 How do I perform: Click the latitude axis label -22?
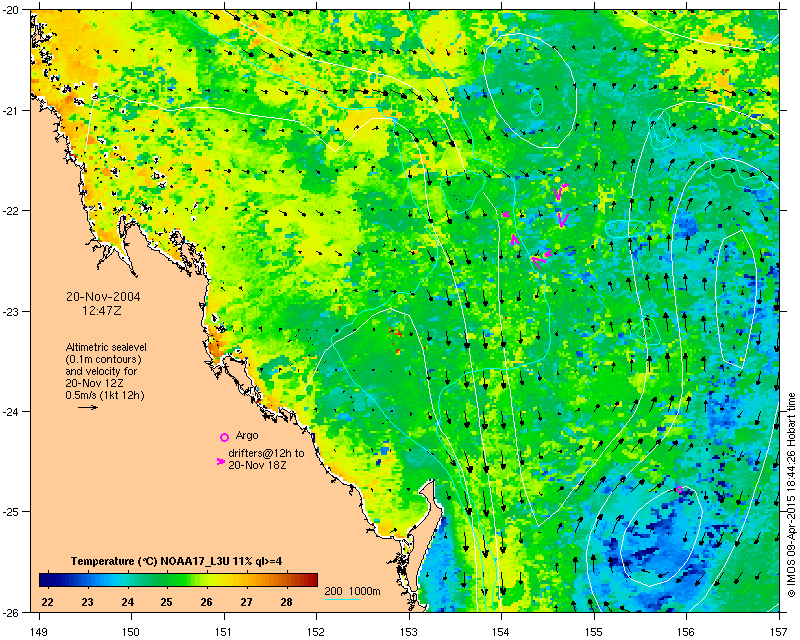coord(12,211)
